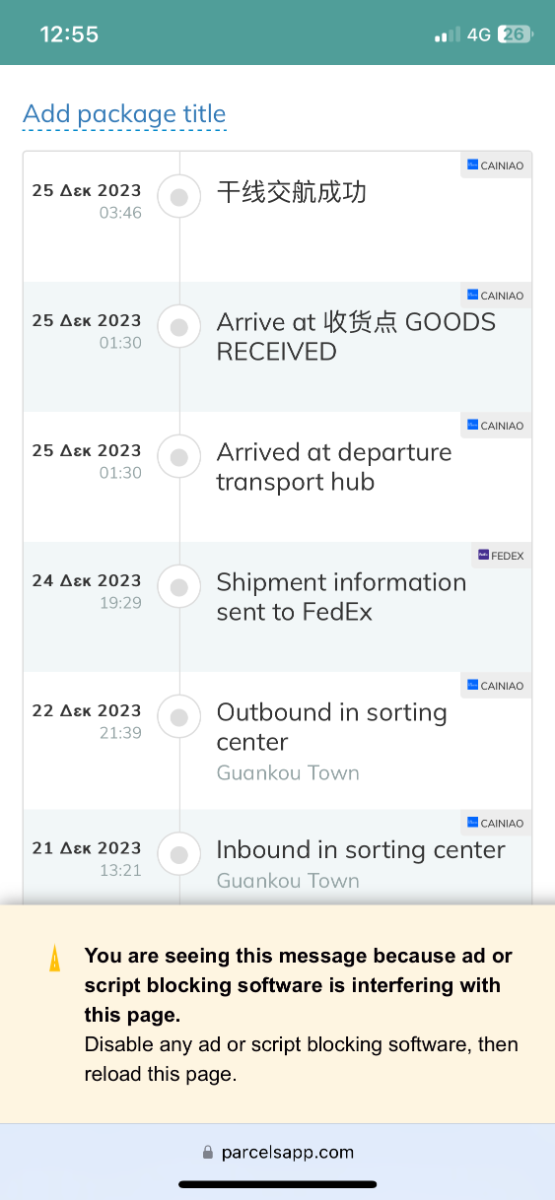Click the Shipment information sent to FedEx text

(x=341, y=597)
